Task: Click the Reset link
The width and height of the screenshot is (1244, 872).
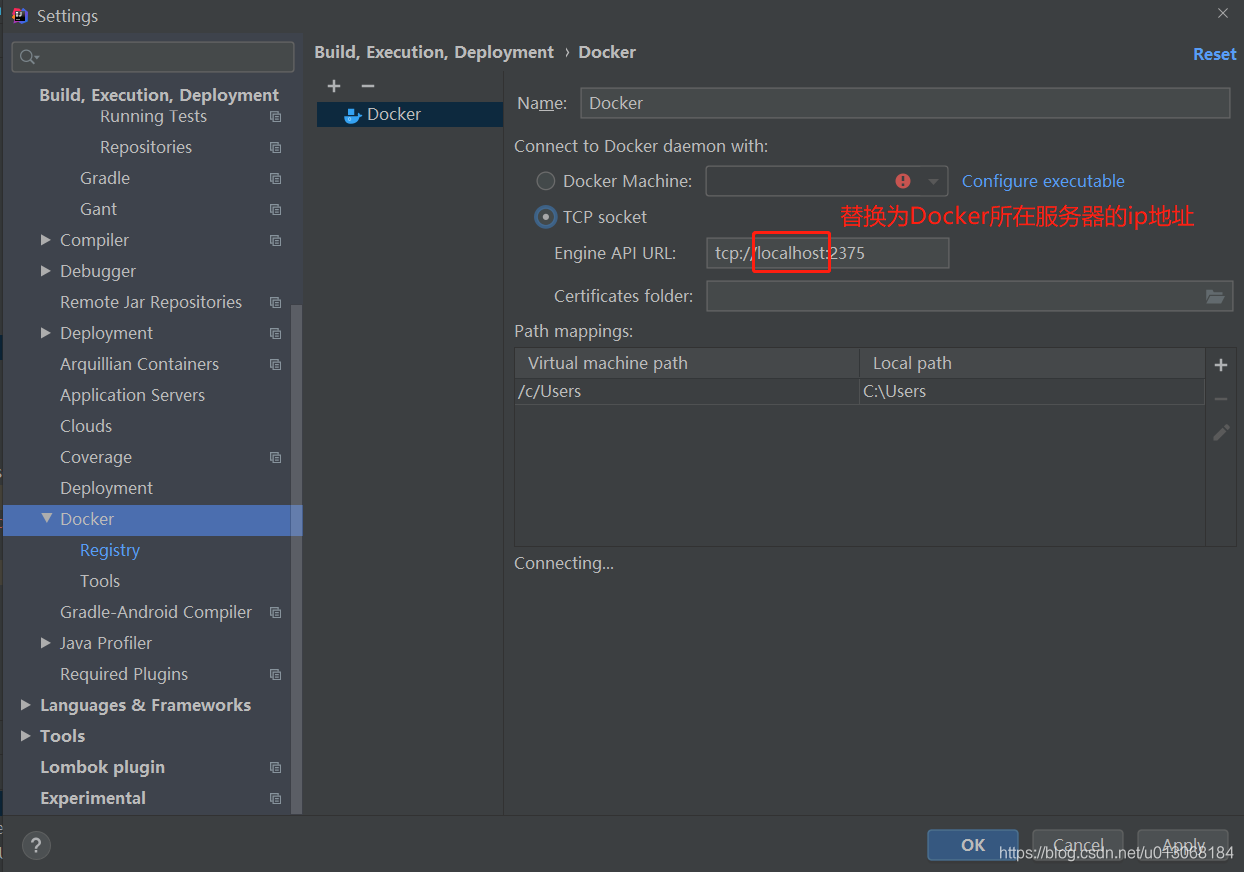Action: [x=1215, y=54]
